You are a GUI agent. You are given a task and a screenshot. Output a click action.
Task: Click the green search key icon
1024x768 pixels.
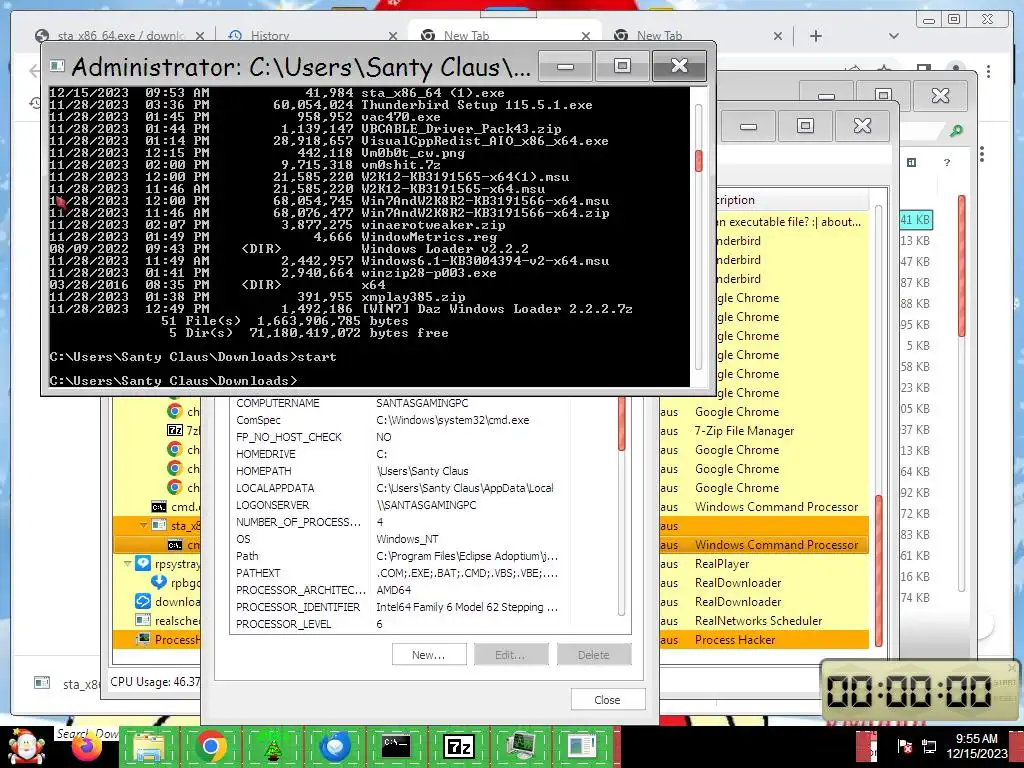956,131
